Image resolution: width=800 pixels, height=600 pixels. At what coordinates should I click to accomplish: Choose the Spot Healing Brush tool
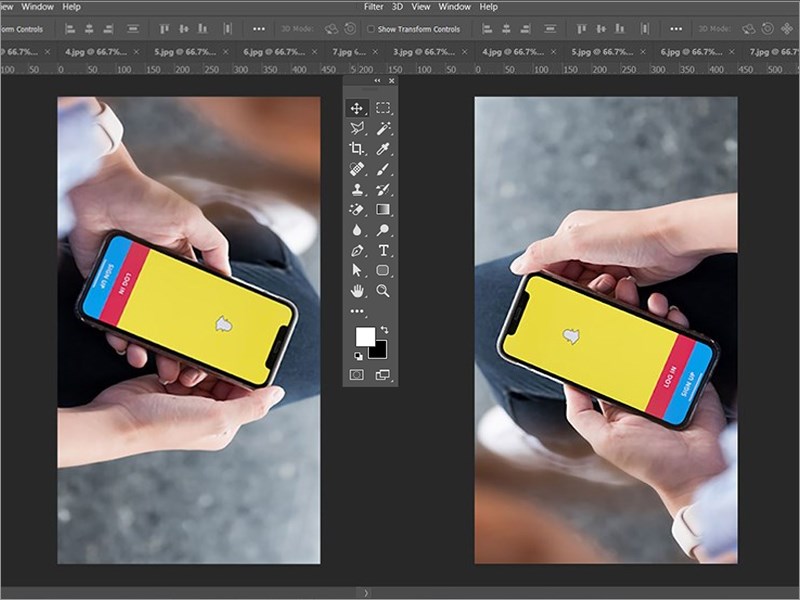click(357, 169)
